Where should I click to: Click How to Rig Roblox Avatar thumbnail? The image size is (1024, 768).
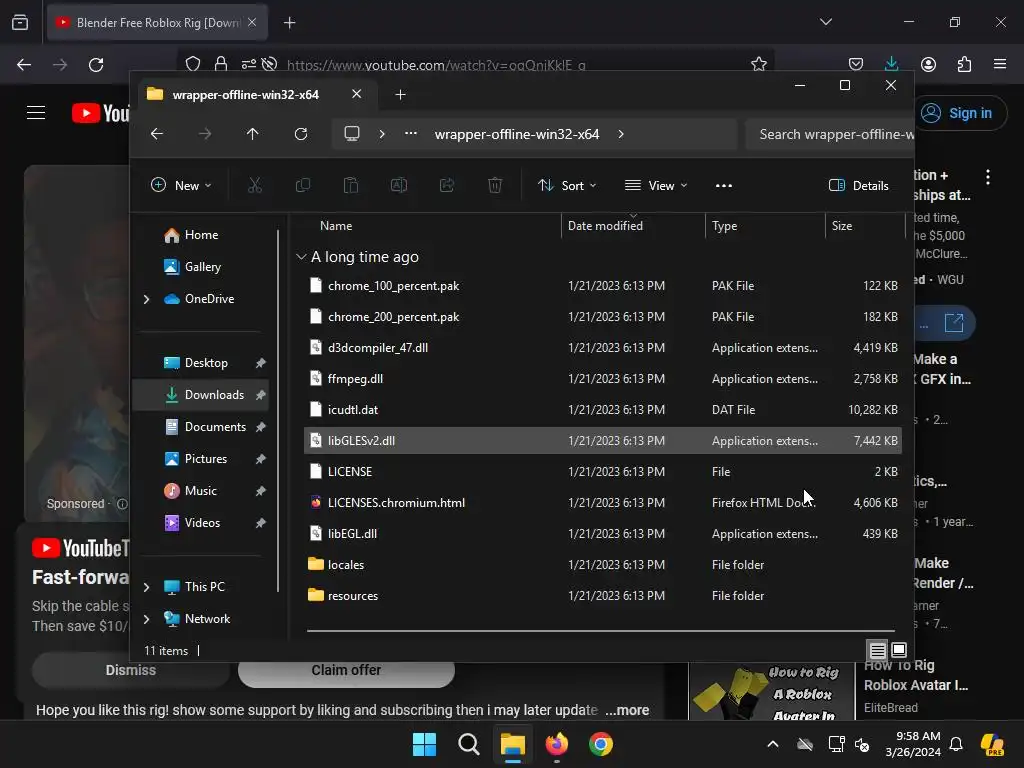pyautogui.click(x=771, y=691)
